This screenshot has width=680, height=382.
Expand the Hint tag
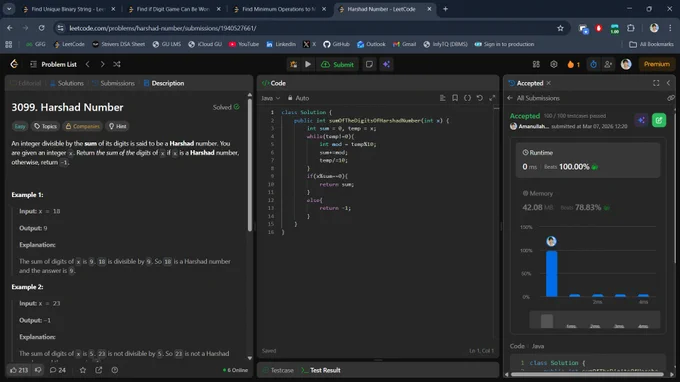pos(118,126)
